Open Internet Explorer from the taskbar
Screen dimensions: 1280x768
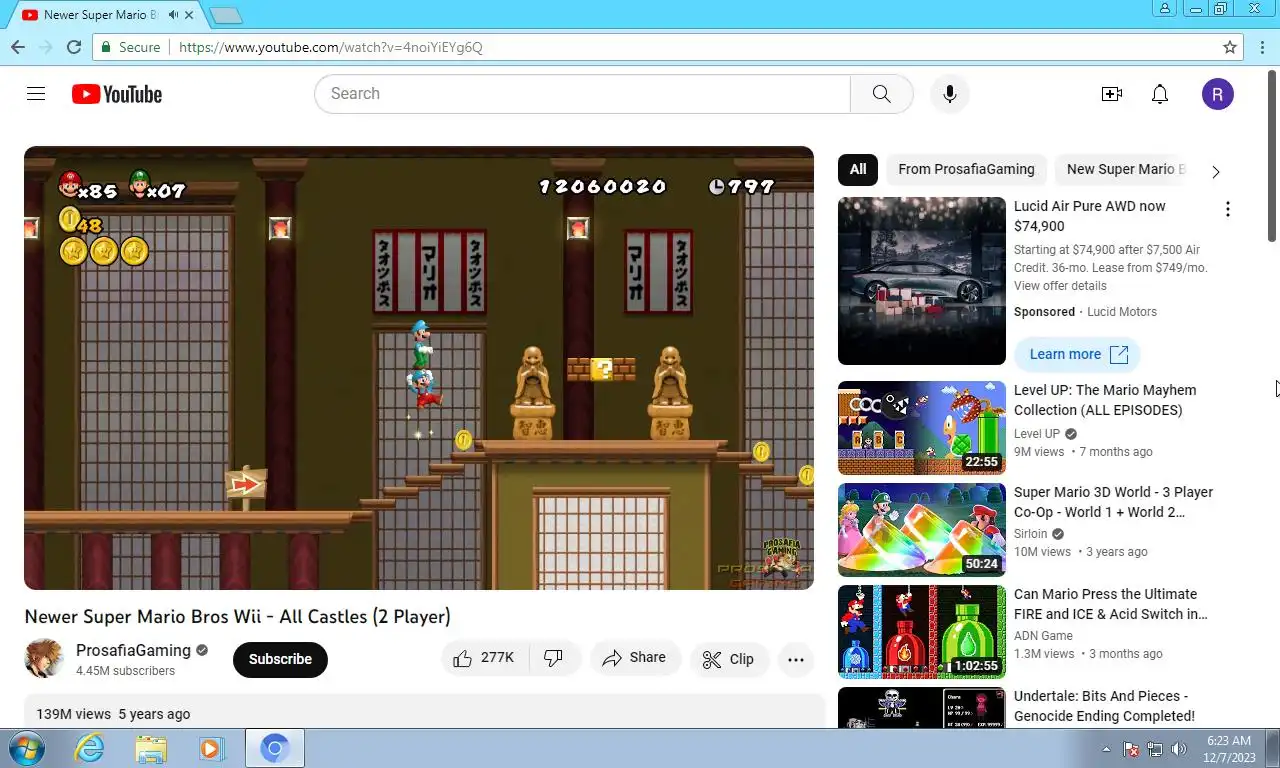[90, 748]
